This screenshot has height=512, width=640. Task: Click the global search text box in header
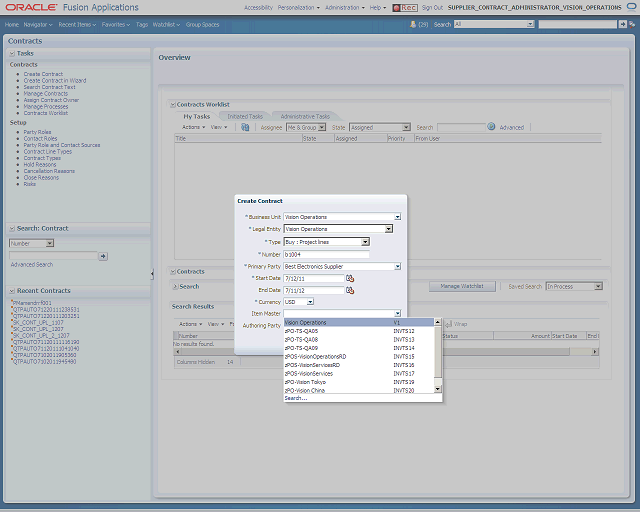[x=578, y=24]
